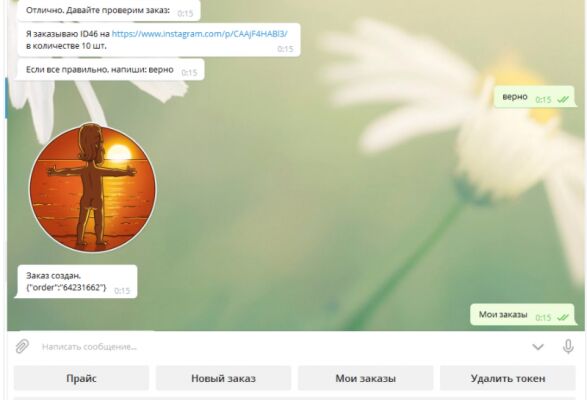This screenshot has width=587, height=400.
Task: Click text в количестве 10 шт.
Action: point(66,46)
